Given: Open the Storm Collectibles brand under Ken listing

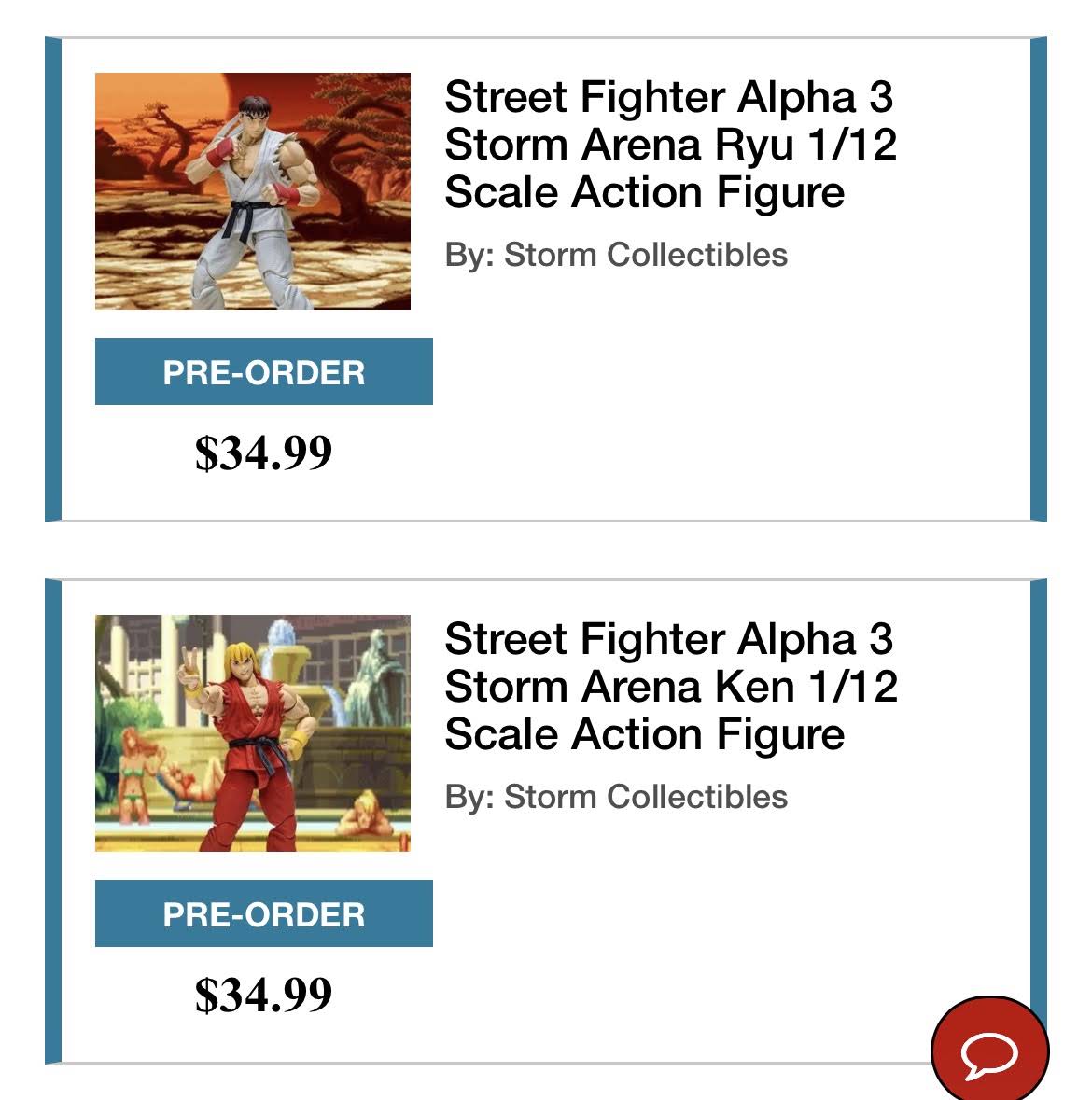Looking at the screenshot, I should (x=646, y=796).
